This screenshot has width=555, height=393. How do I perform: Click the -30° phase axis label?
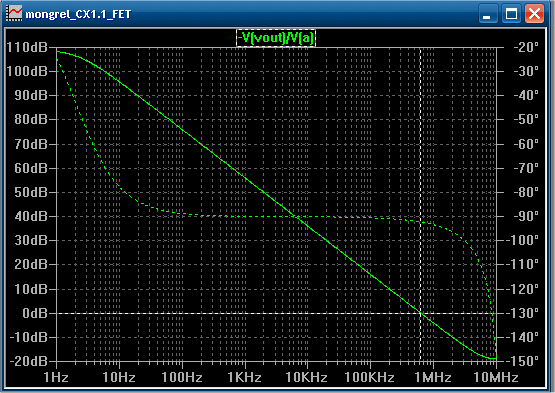point(526,71)
